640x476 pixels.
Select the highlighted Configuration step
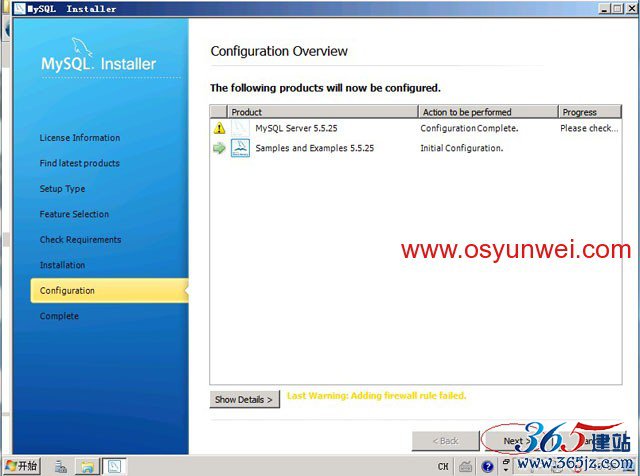click(109, 290)
